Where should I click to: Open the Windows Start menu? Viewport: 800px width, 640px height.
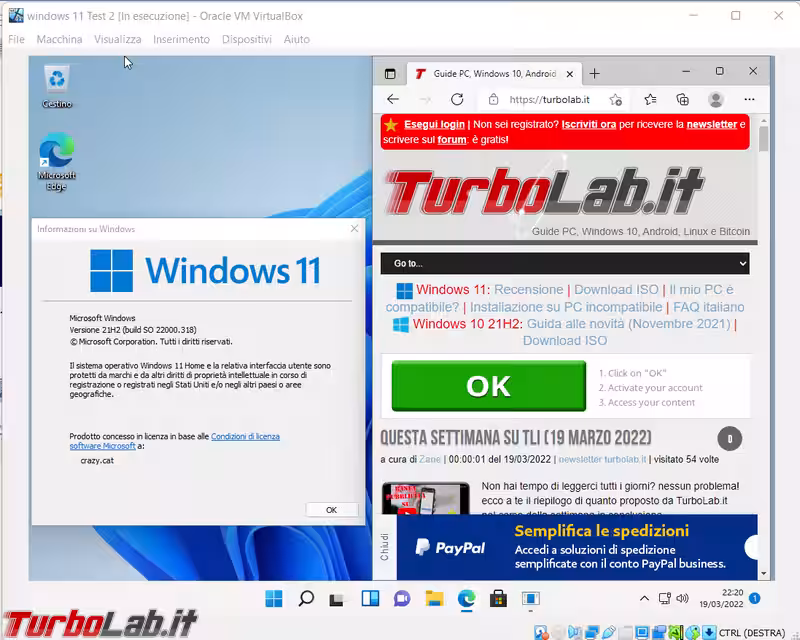274,599
